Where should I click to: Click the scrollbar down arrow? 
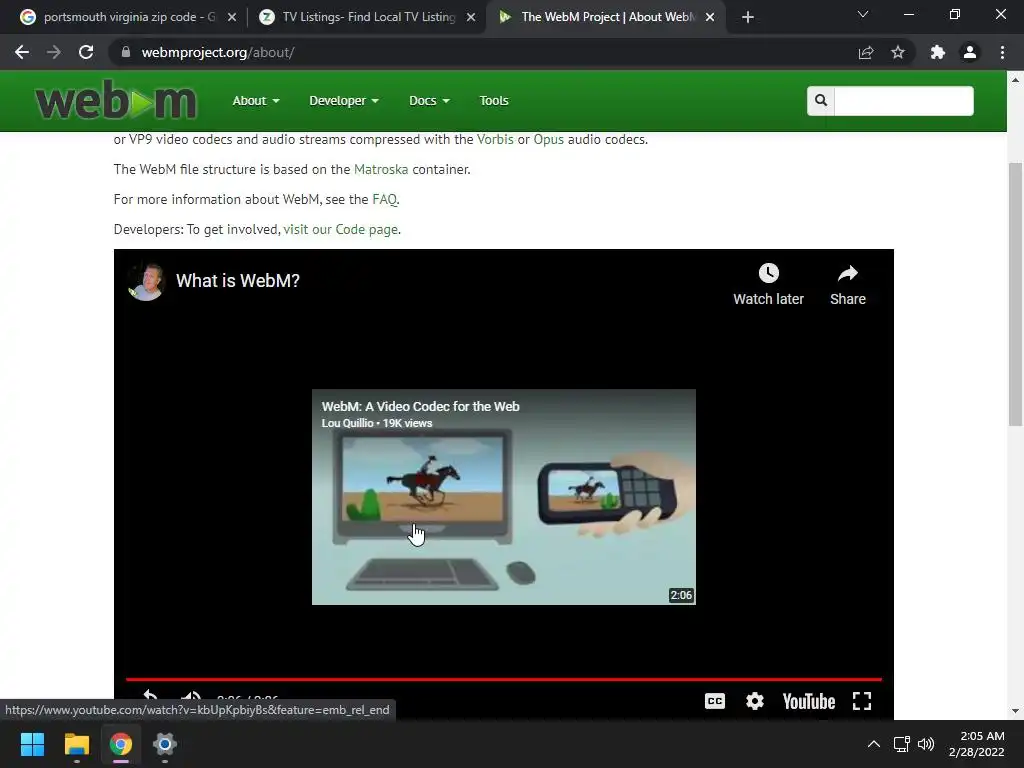pos(1015,711)
